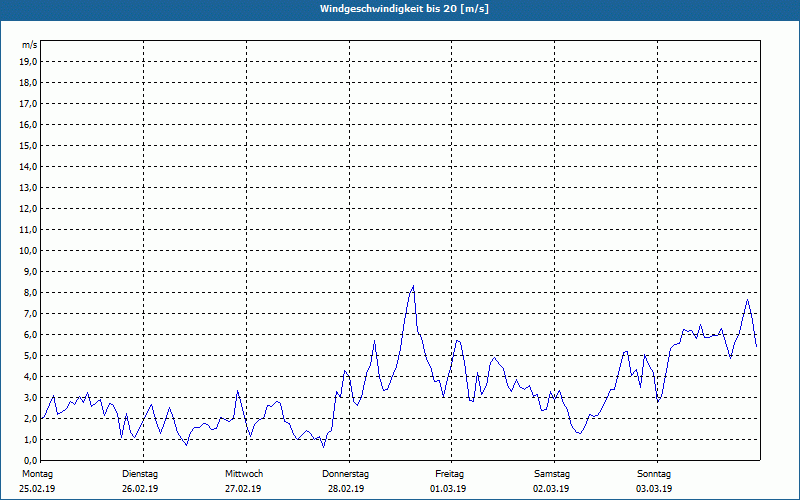Image resolution: width=800 pixels, height=500 pixels.
Task: Select the 'Montag' day label
Action: click(37, 474)
